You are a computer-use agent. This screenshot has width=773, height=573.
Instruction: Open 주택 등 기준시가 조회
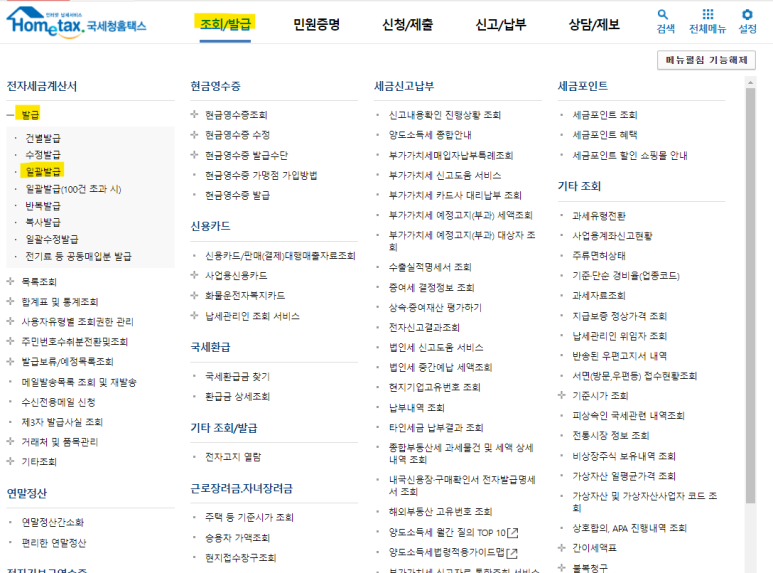click(249, 517)
